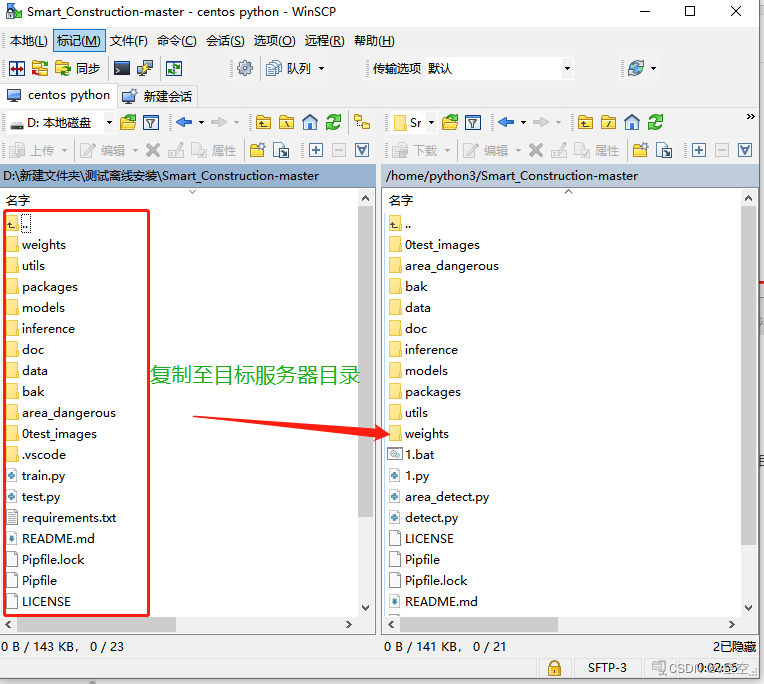Go back in local panel history
Image resolution: width=764 pixels, height=684 pixels.
(184, 122)
